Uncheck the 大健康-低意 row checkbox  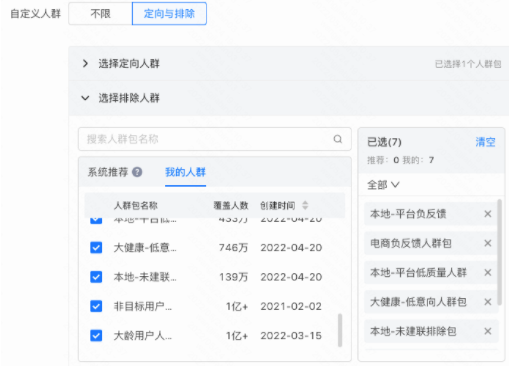pos(96,248)
